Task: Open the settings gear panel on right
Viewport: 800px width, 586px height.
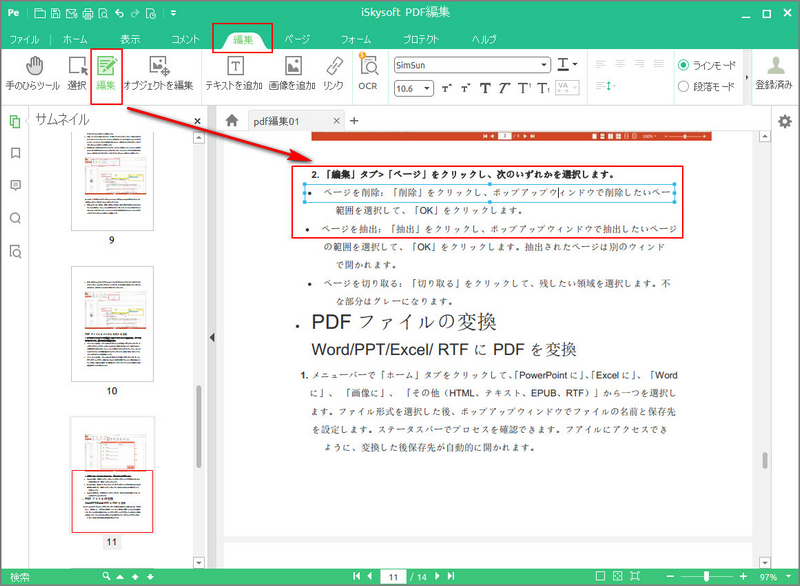Action: click(x=785, y=121)
